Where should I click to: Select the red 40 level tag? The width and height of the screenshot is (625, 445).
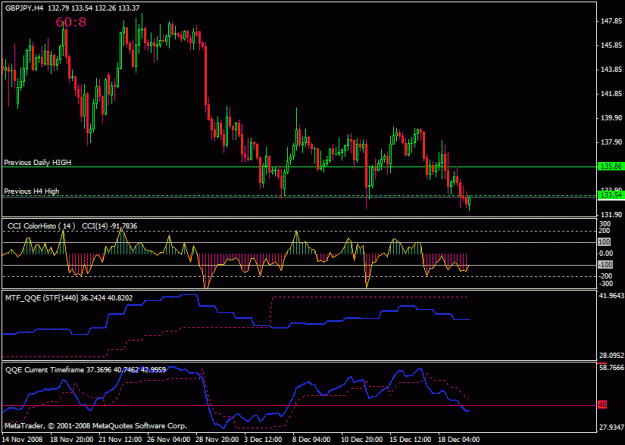pos(603,405)
